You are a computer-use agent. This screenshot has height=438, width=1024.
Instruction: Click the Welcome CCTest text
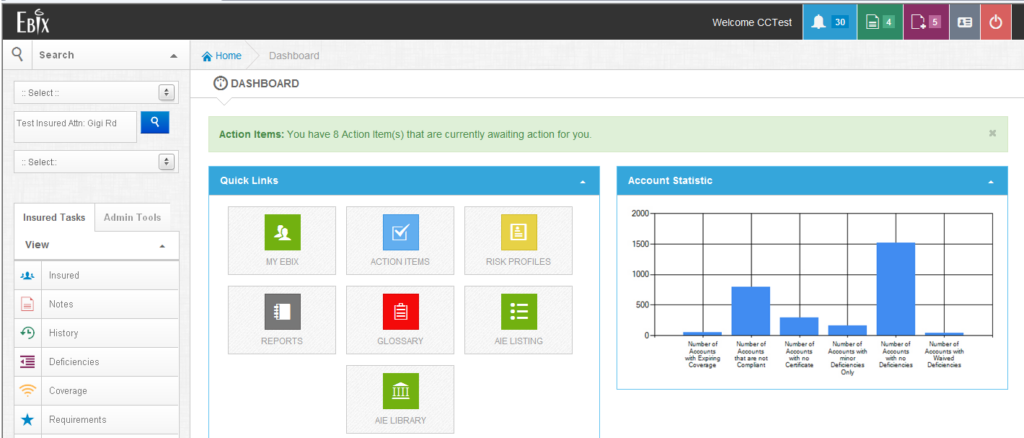752,22
